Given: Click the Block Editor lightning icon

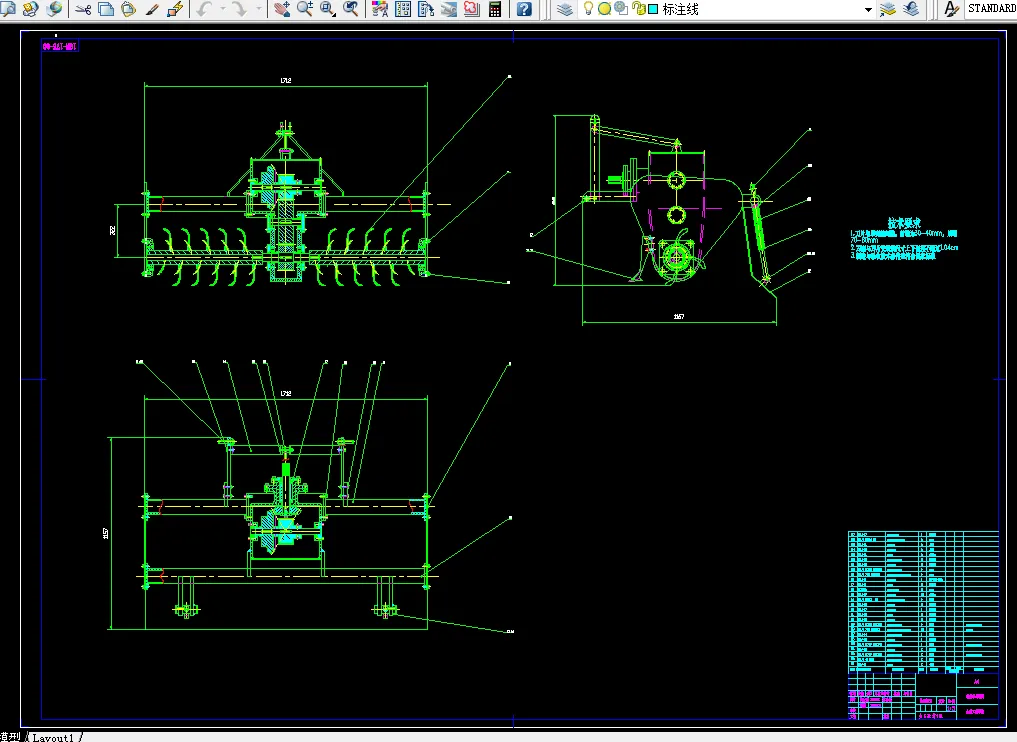Looking at the screenshot, I should pos(175,9).
